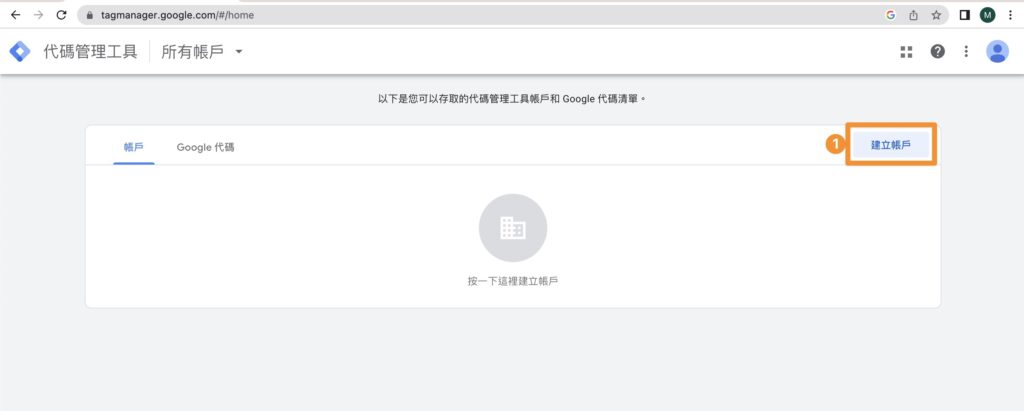Click the building placeholder icon
The width and height of the screenshot is (1024, 411).
pos(513,228)
